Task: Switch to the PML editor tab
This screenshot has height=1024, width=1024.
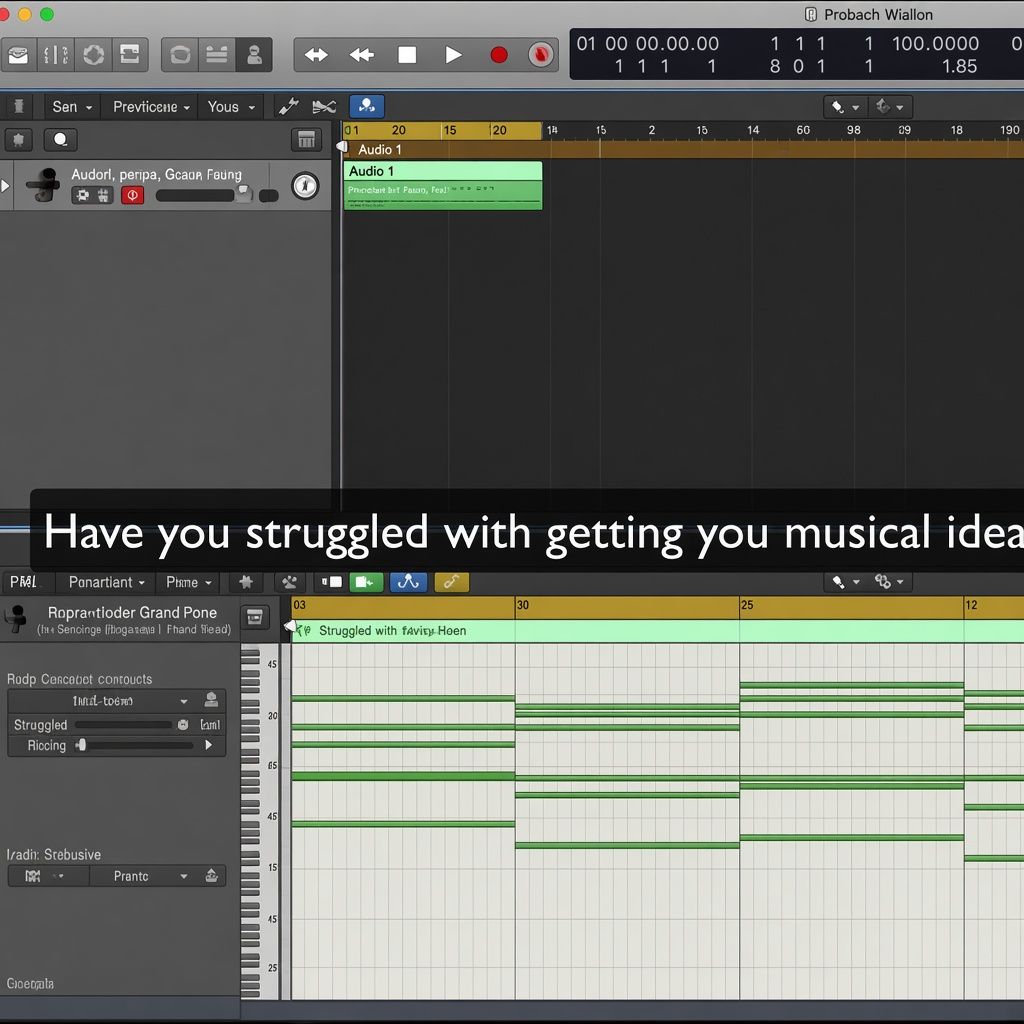Action: 24,582
